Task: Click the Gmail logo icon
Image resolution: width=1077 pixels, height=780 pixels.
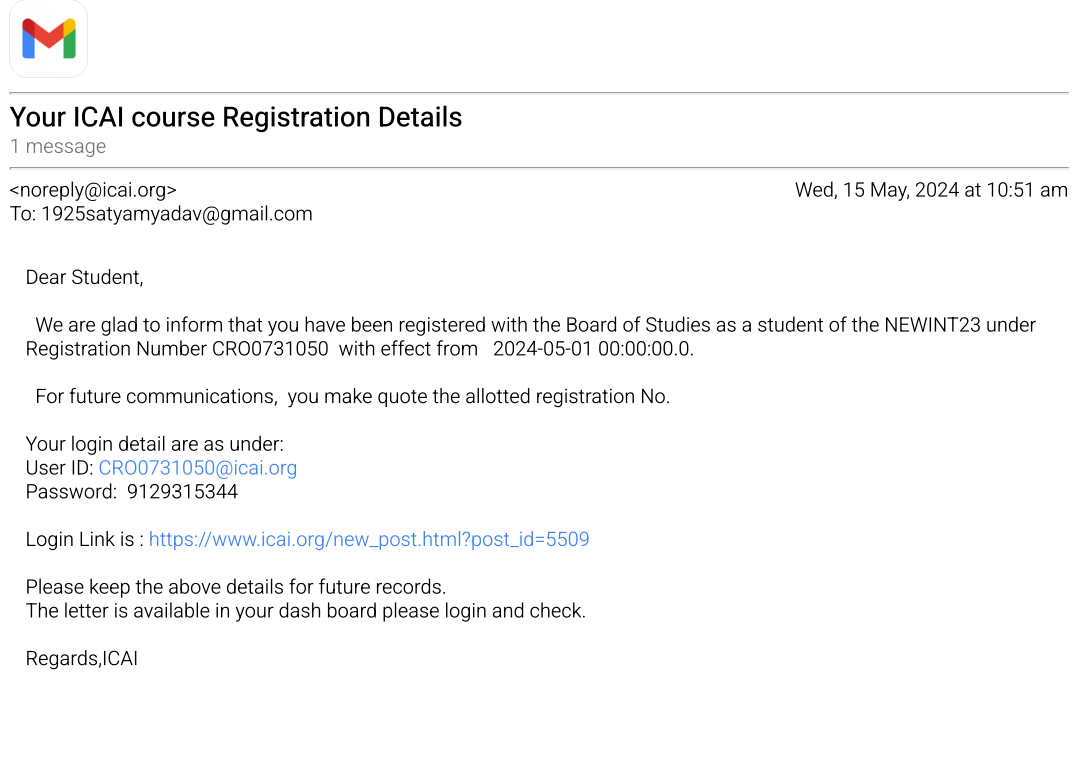Action: click(x=49, y=39)
